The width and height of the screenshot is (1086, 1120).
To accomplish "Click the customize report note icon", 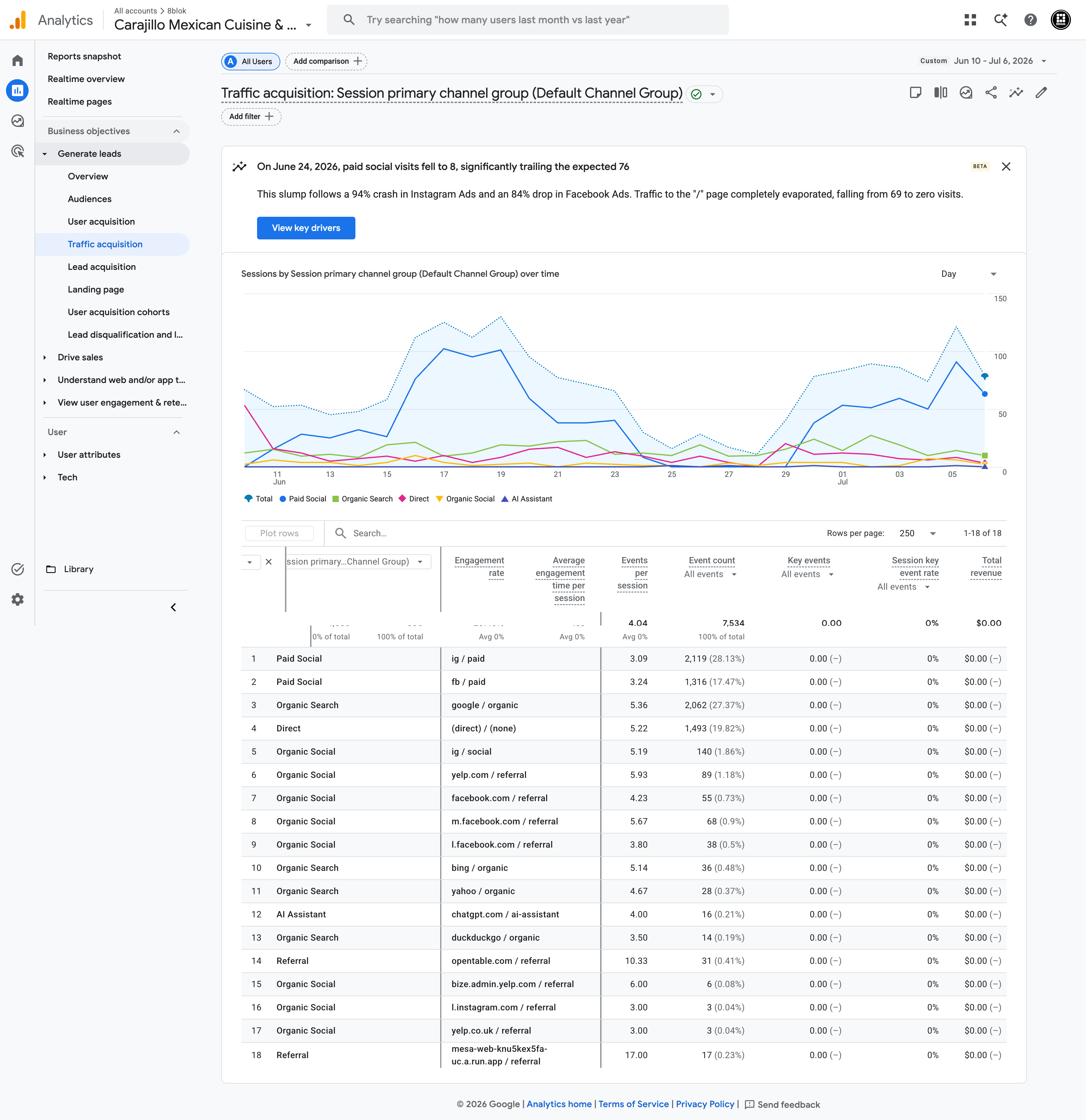I will [915, 93].
